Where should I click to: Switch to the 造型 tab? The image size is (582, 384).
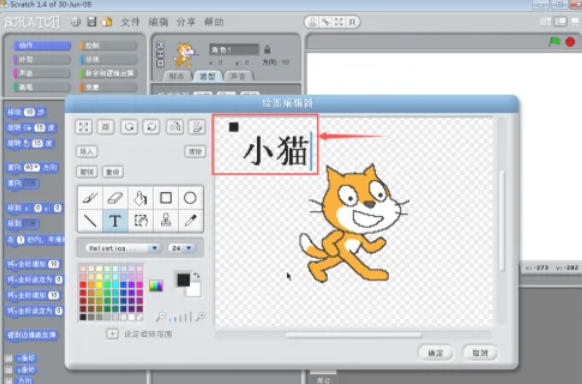207,76
